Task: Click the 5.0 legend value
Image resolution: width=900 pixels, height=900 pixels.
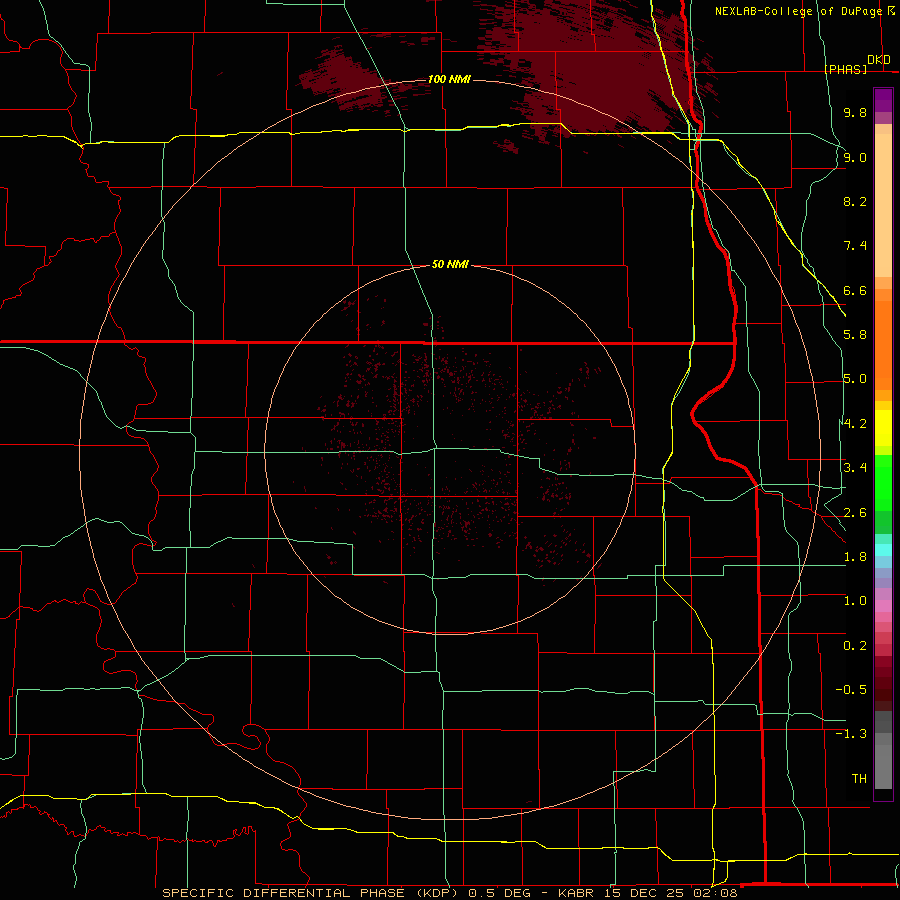Action: 855,379
